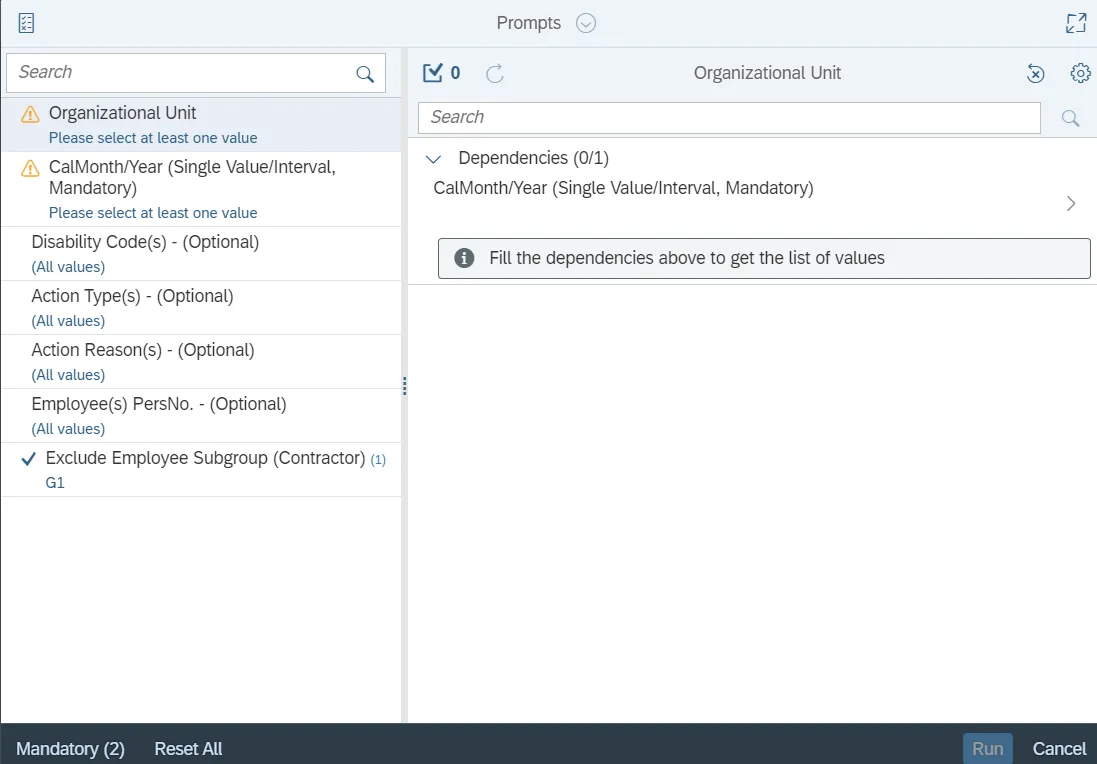The image size is (1097, 764).
Task: Click the refresh values icon
Action: [x=494, y=73]
